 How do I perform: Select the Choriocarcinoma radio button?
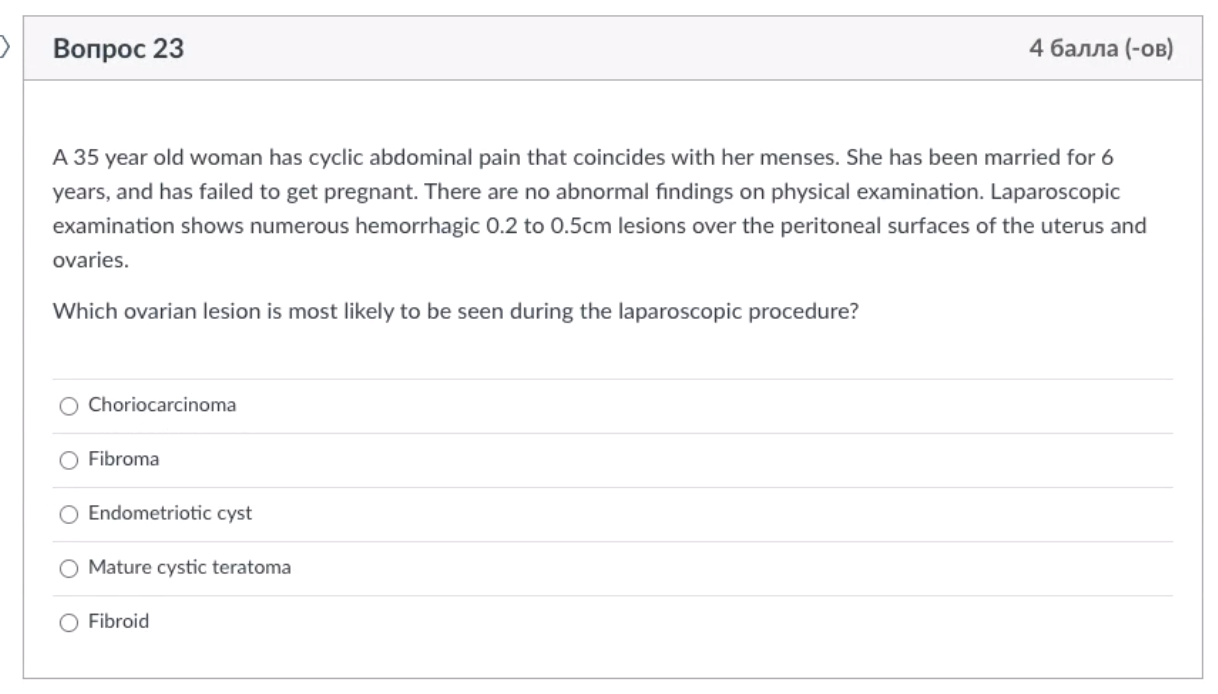point(68,406)
